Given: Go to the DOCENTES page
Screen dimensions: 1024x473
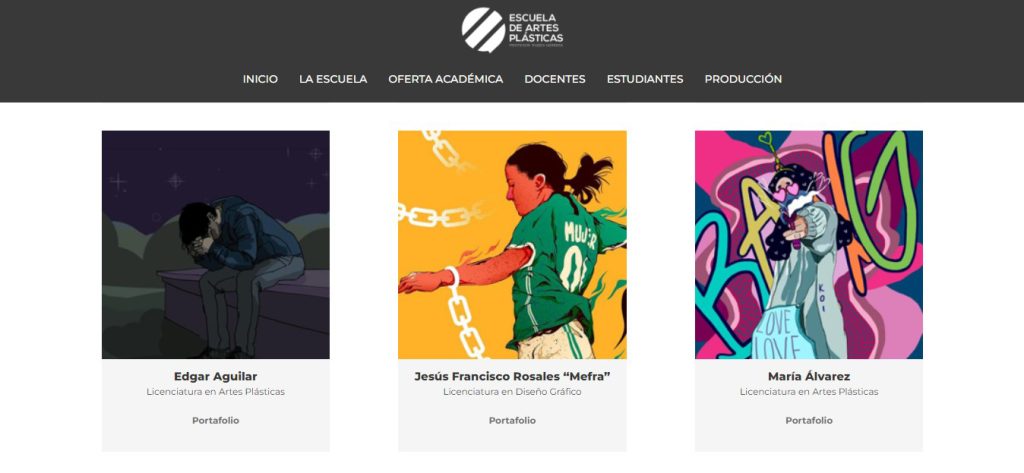Looking at the screenshot, I should pyautogui.click(x=554, y=79).
